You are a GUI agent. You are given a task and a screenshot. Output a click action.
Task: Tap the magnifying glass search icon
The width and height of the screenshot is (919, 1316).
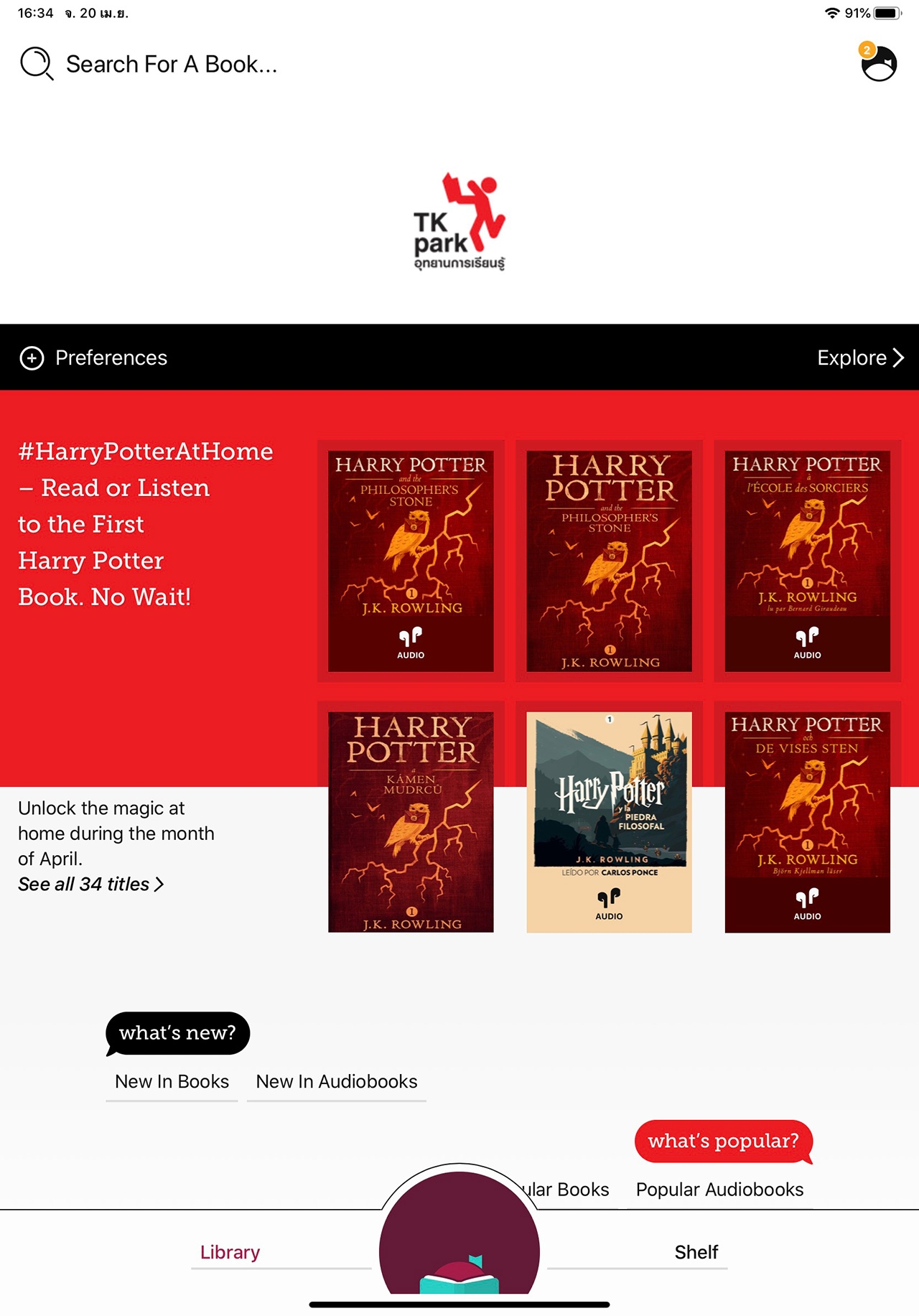37,64
